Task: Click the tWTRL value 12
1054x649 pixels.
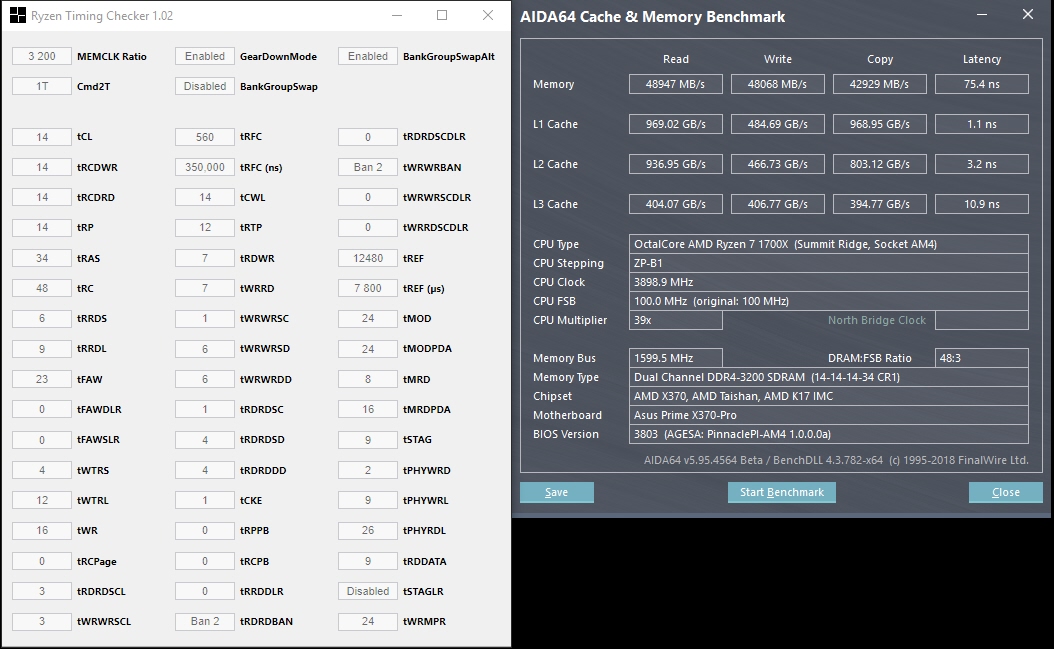Action: [x=42, y=500]
